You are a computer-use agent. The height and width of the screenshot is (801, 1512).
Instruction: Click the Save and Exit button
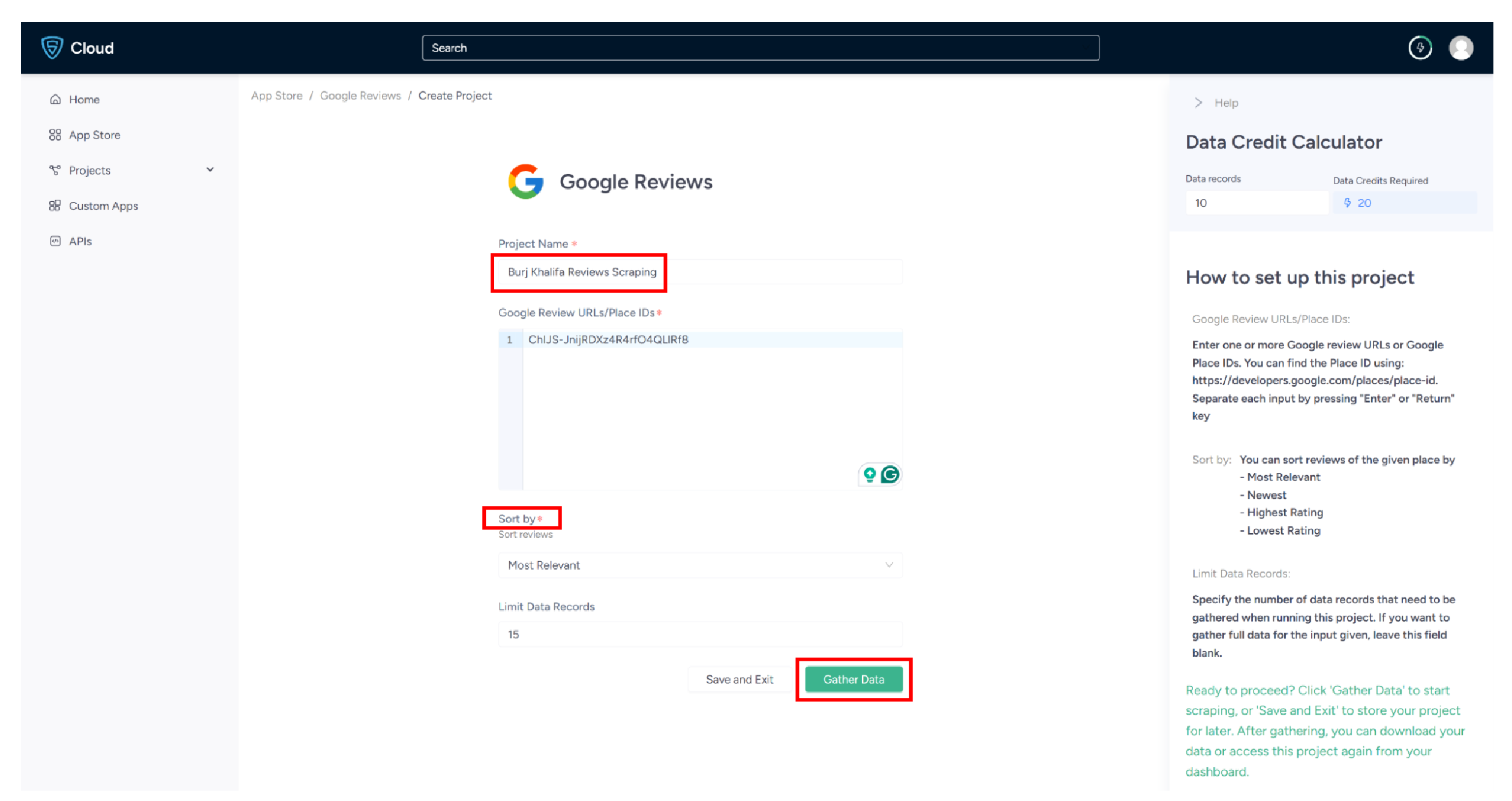click(740, 679)
